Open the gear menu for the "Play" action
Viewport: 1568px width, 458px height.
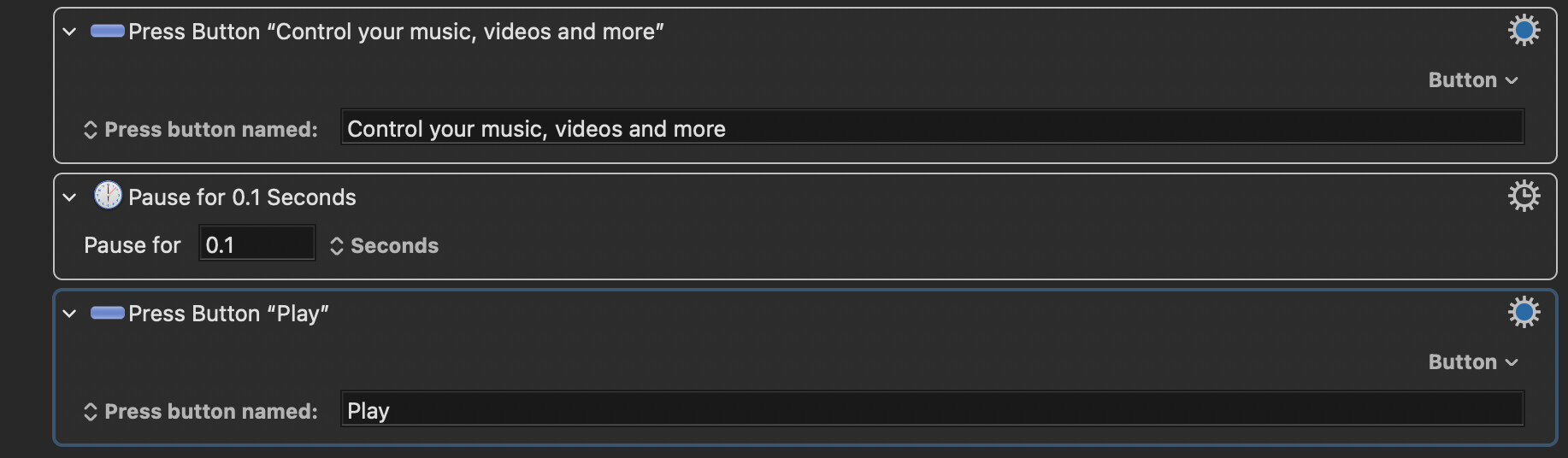click(x=1524, y=312)
